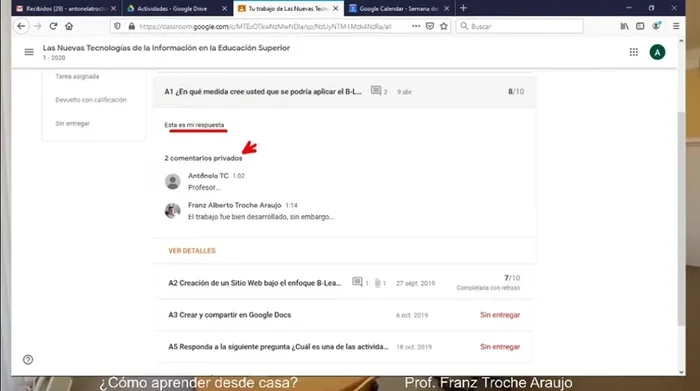Click the 2 comentarios privados heading

[203, 158]
